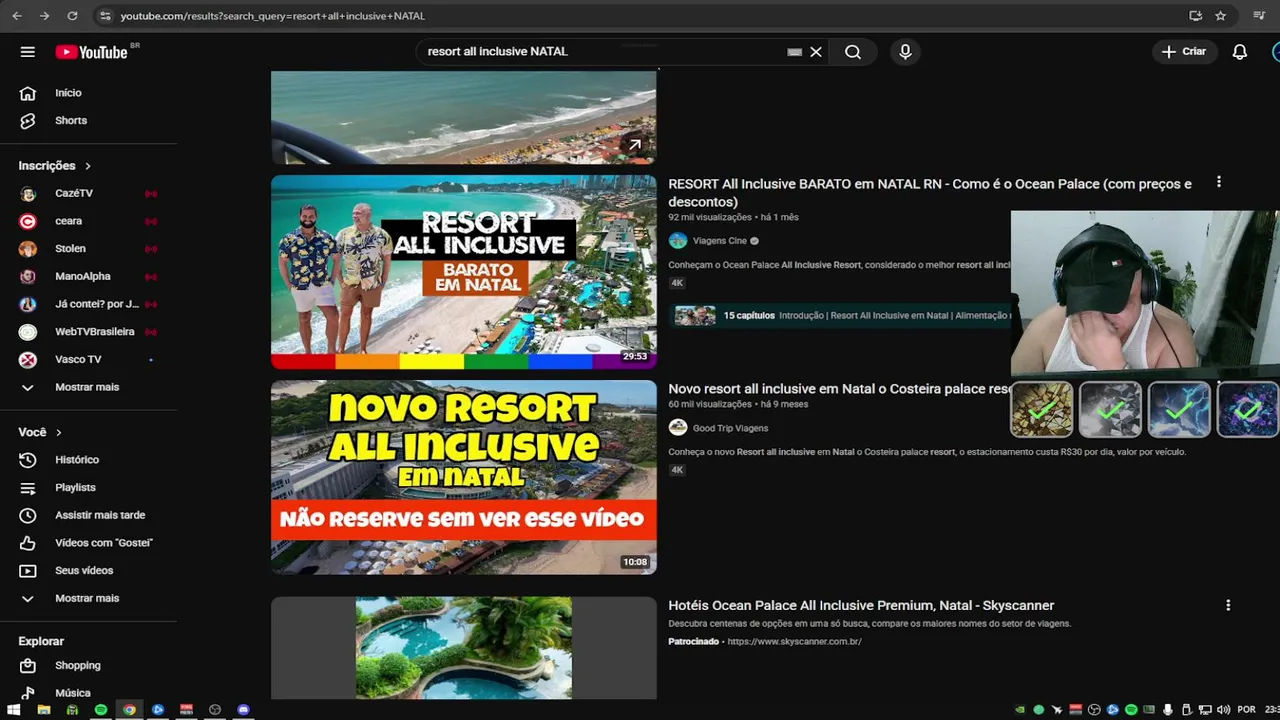Open Ocean Palace video title link
This screenshot has width=1280, height=720.
point(930,193)
